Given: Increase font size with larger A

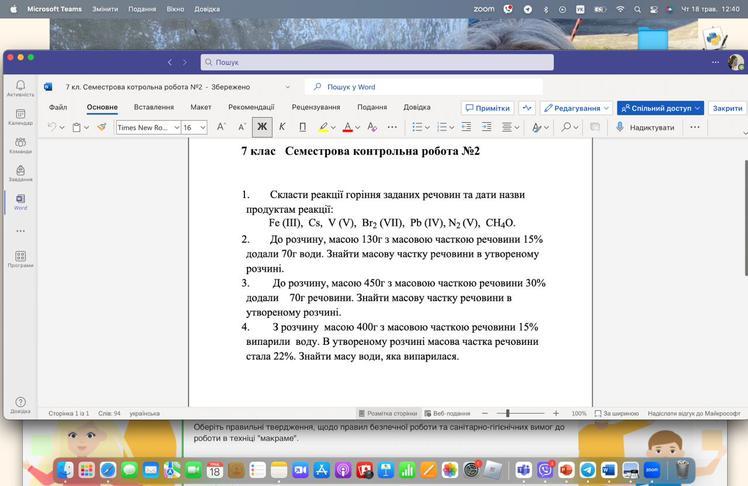Looking at the screenshot, I should [x=221, y=127].
